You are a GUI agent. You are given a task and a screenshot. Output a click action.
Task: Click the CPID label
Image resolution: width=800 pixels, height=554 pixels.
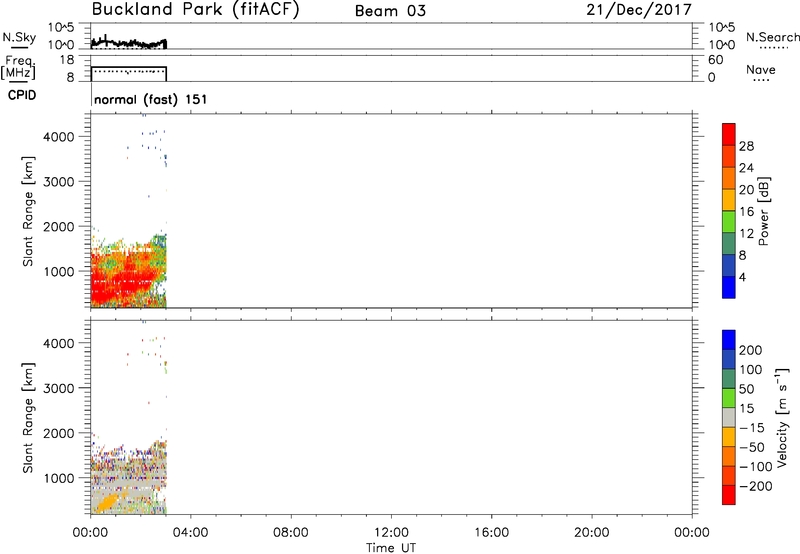(22, 95)
